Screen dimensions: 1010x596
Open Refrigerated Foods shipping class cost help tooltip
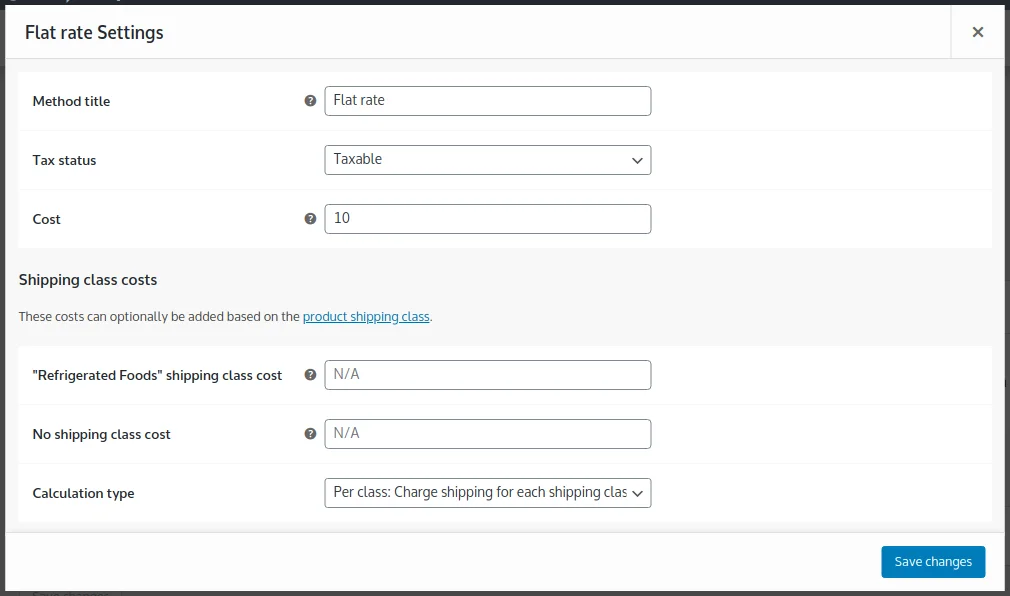[310, 375]
